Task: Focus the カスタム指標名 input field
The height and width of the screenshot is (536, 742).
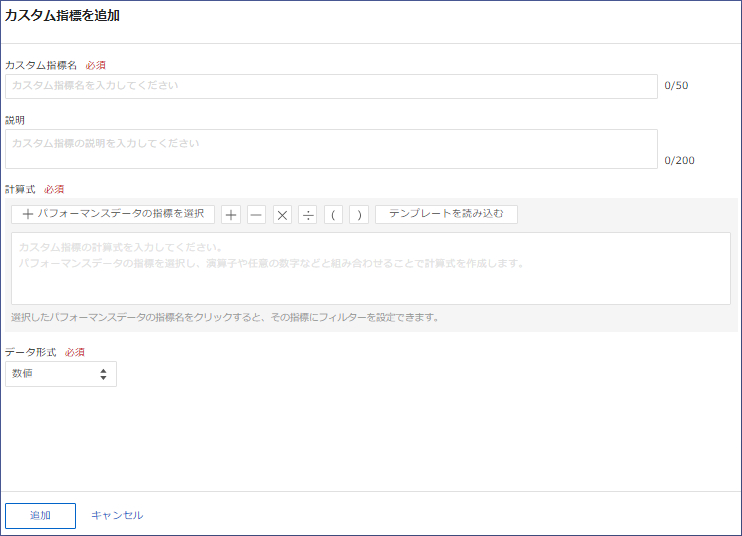Action: coord(331,86)
